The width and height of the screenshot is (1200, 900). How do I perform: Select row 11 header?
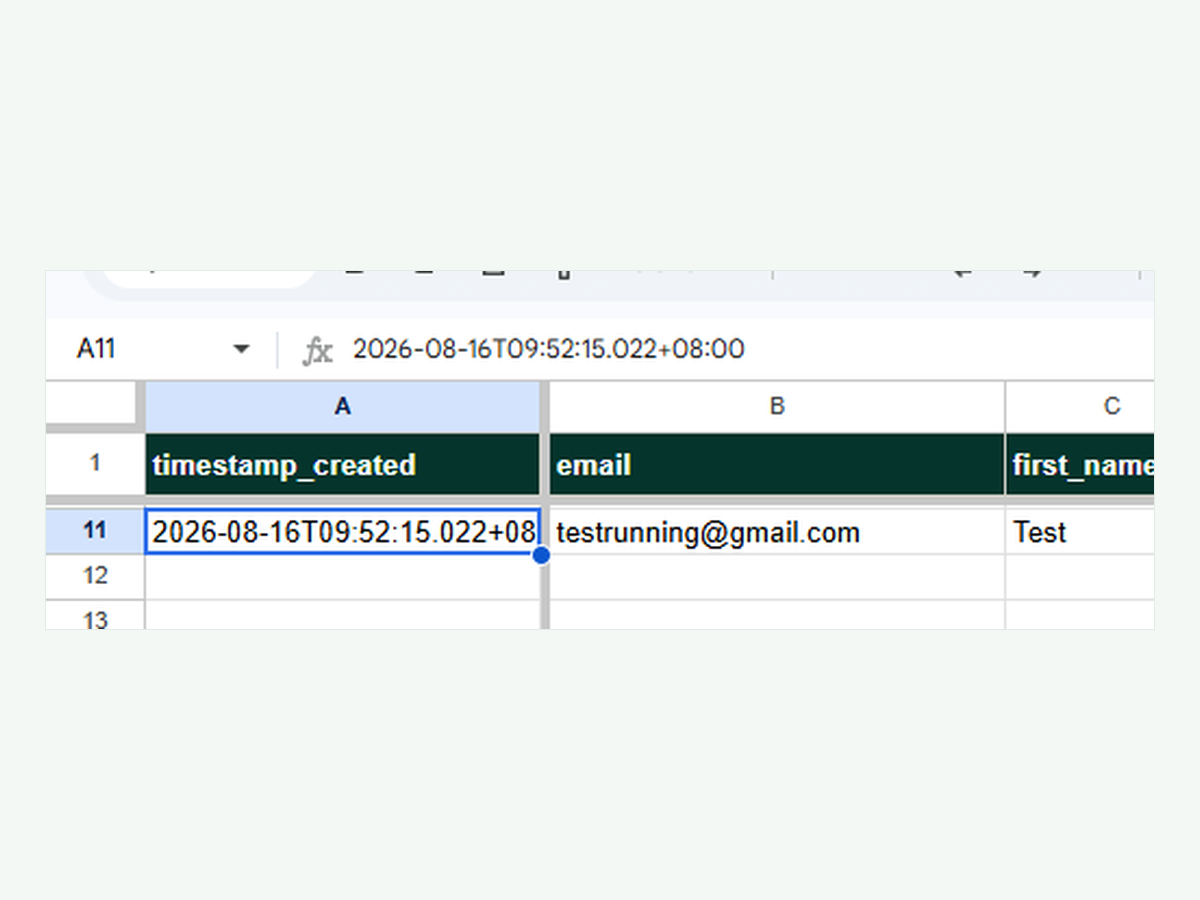click(95, 531)
